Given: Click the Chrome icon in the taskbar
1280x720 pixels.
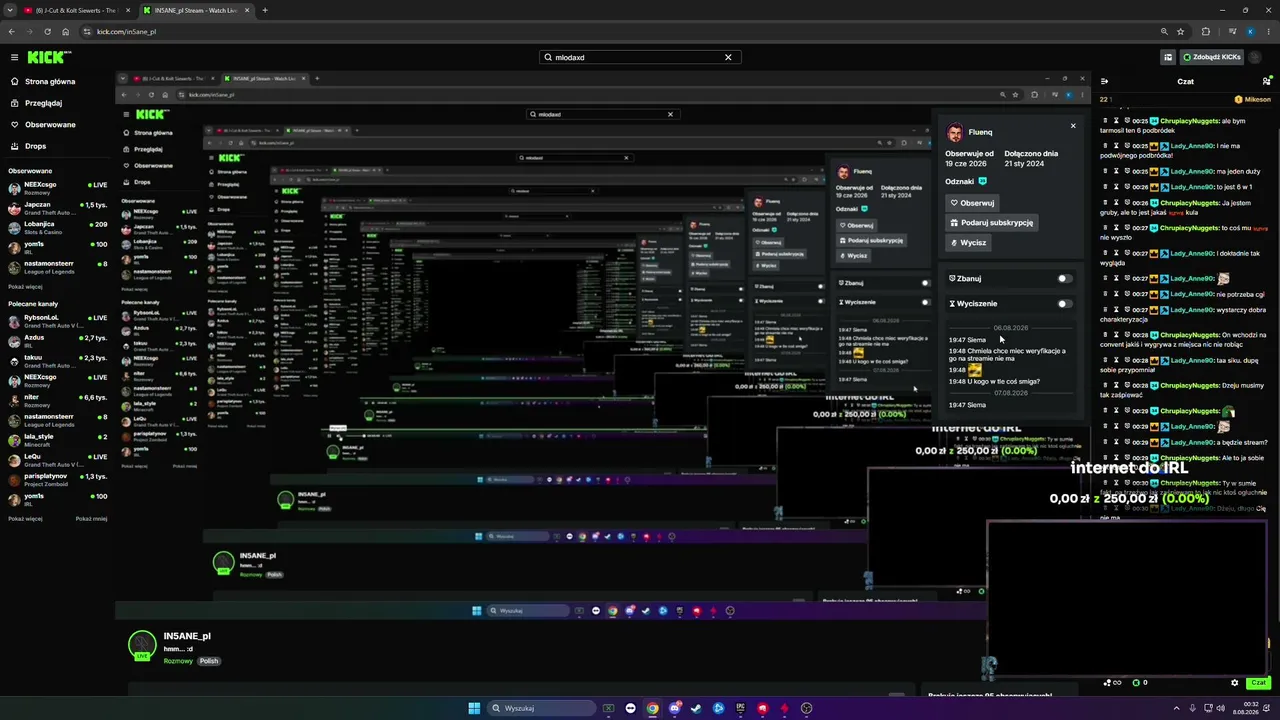Looking at the screenshot, I should click(652, 708).
